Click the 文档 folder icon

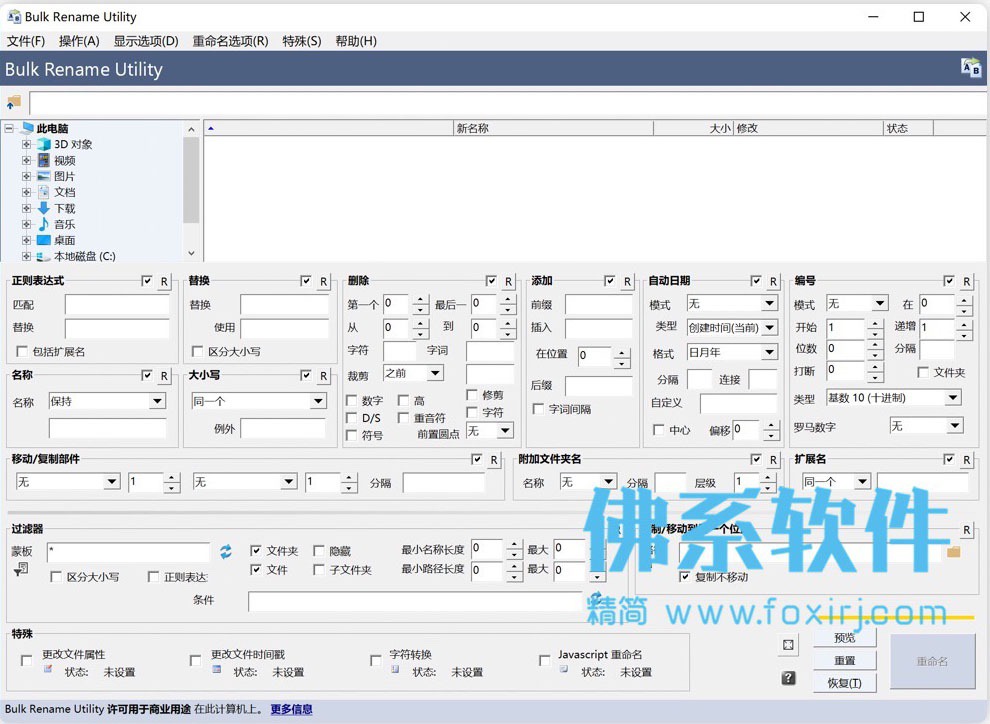(44, 192)
